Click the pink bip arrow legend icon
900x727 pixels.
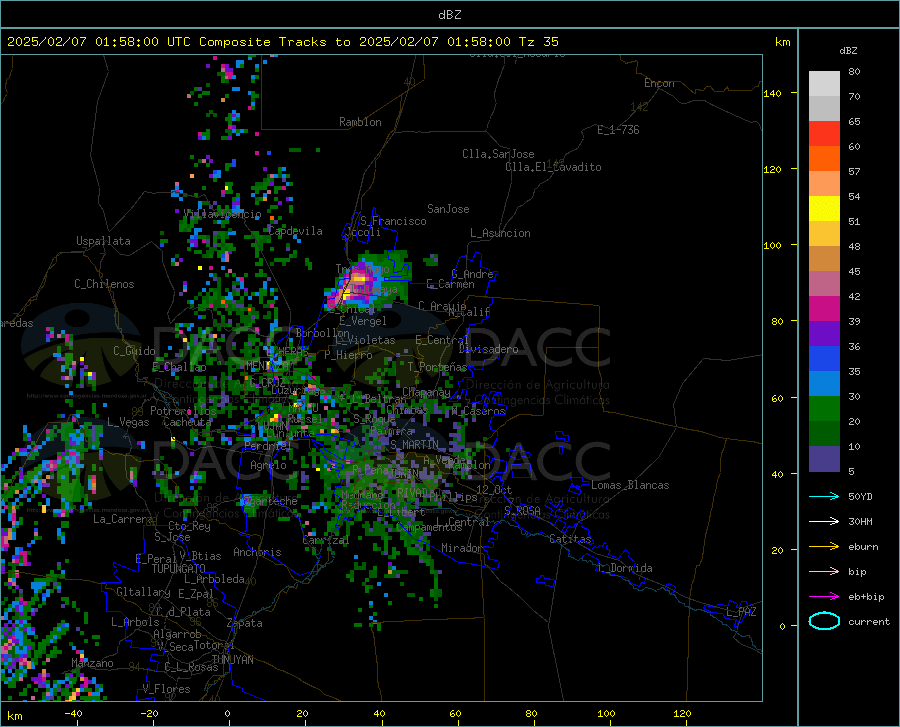[824, 572]
